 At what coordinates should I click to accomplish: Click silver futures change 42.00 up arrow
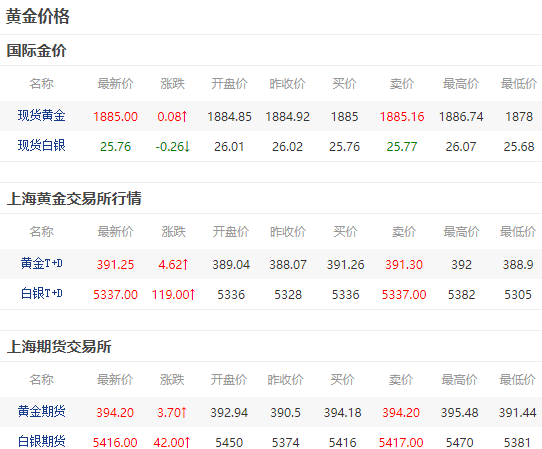(x=172, y=442)
